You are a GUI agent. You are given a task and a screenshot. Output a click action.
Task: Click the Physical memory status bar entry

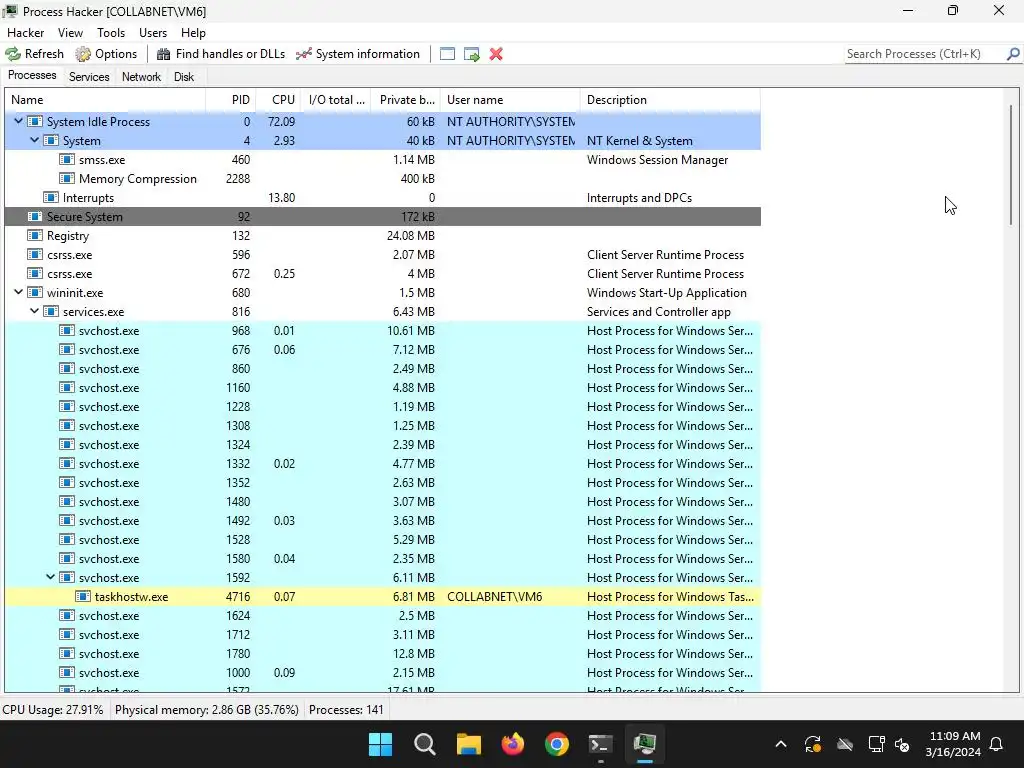[206, 709]
